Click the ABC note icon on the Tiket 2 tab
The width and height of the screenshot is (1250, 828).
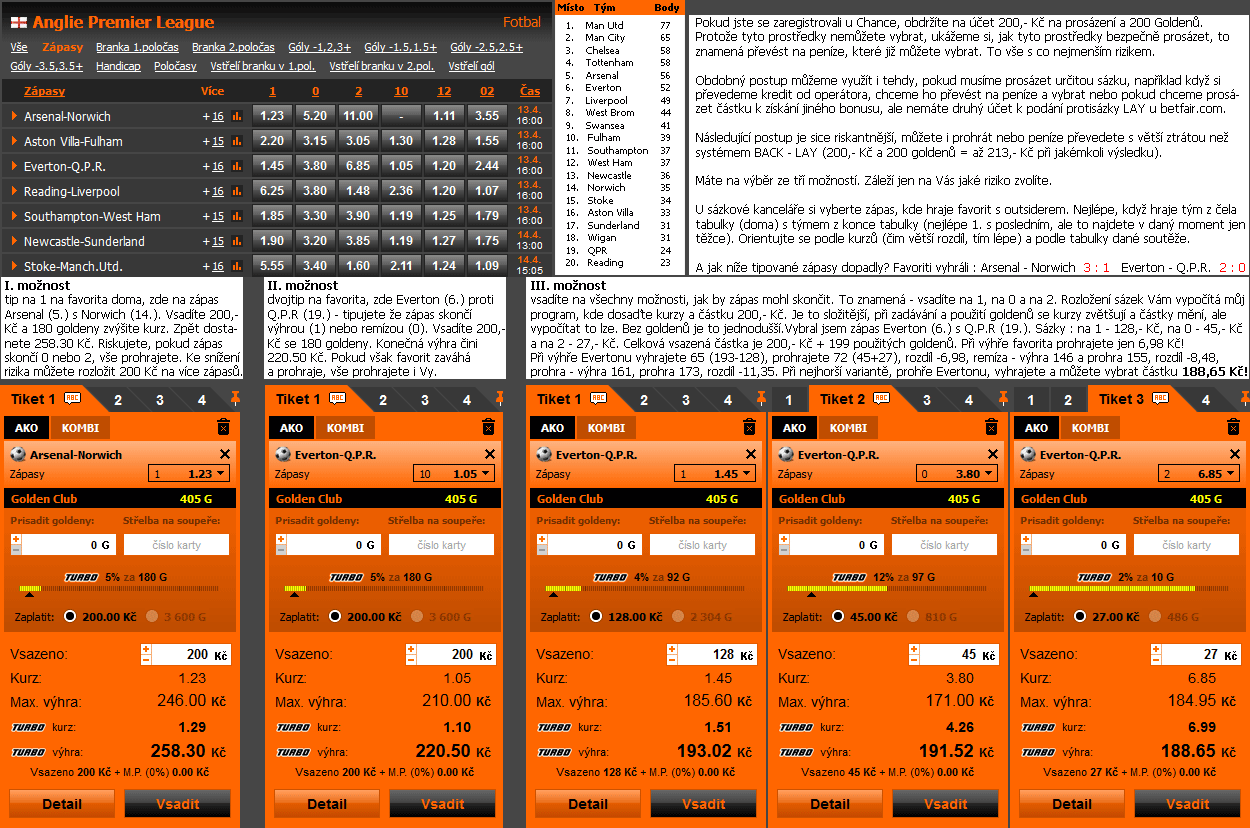pos(881,398)
